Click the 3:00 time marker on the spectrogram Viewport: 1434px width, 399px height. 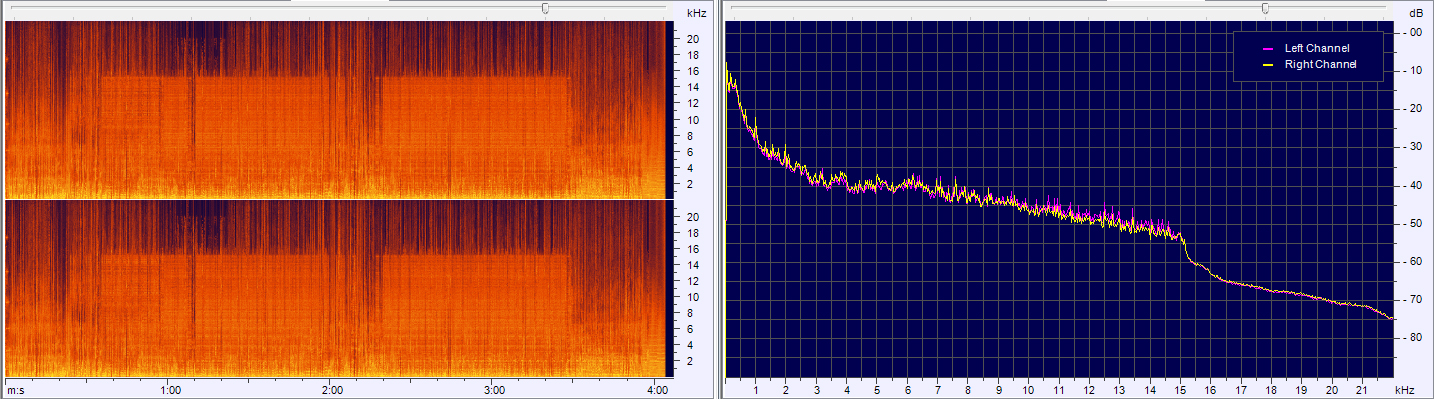[x=494, y=389]
